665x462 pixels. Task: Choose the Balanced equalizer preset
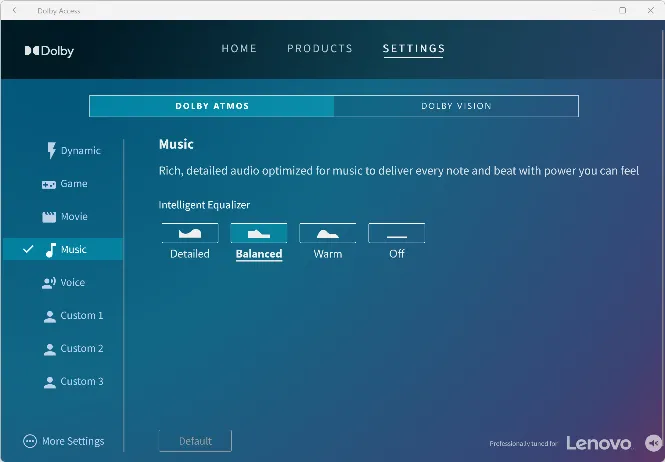(x=258, y=233)
